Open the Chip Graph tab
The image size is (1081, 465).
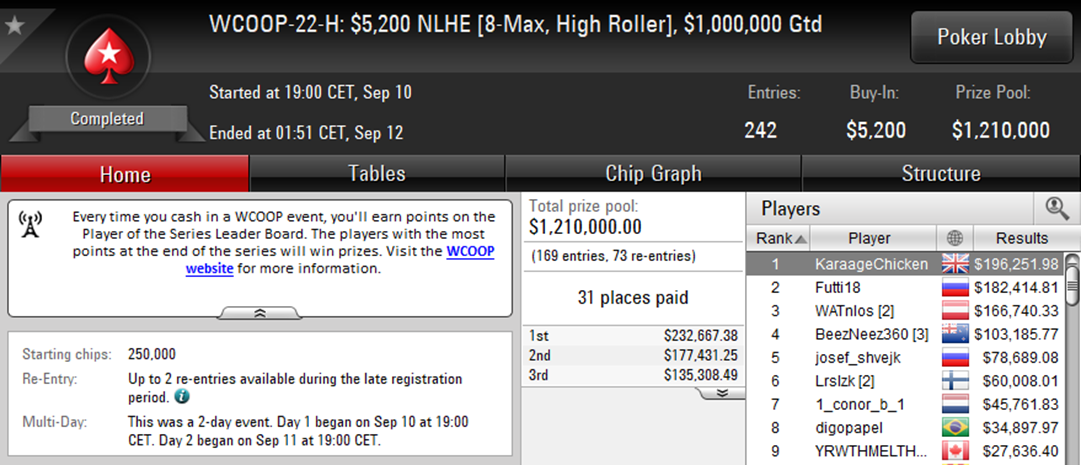[x=653, y=174]
